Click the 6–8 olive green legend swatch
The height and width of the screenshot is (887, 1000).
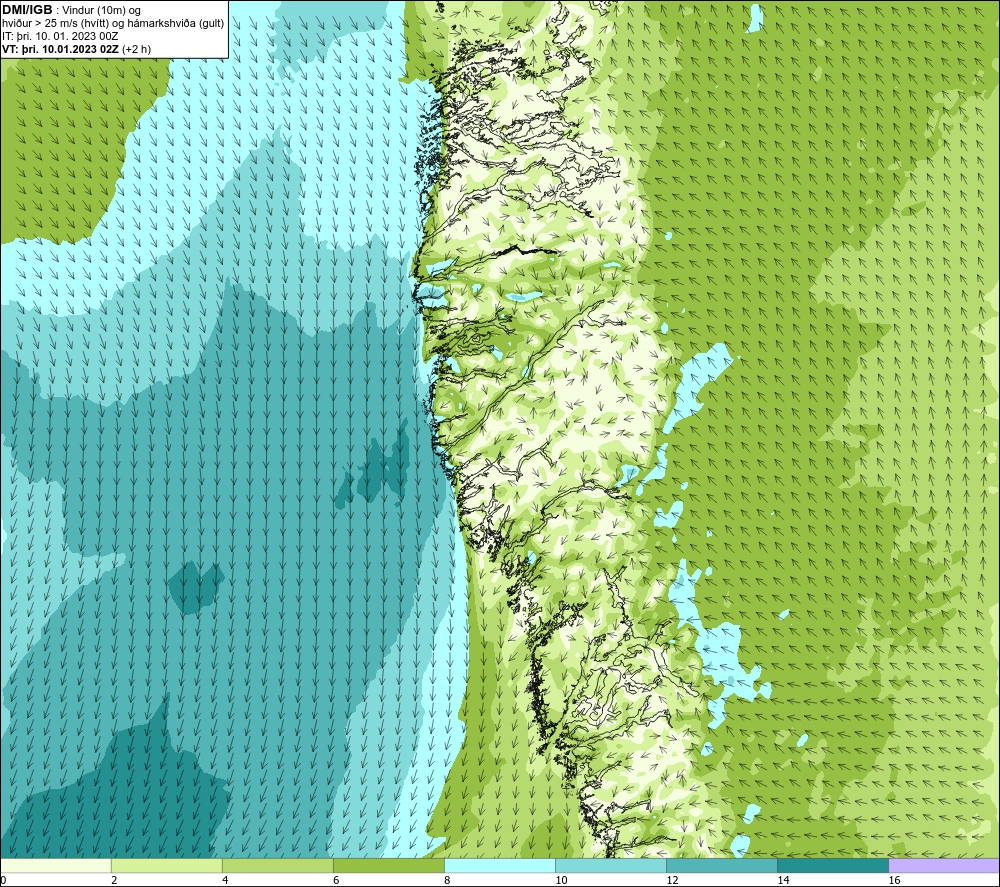pos(388,865)
